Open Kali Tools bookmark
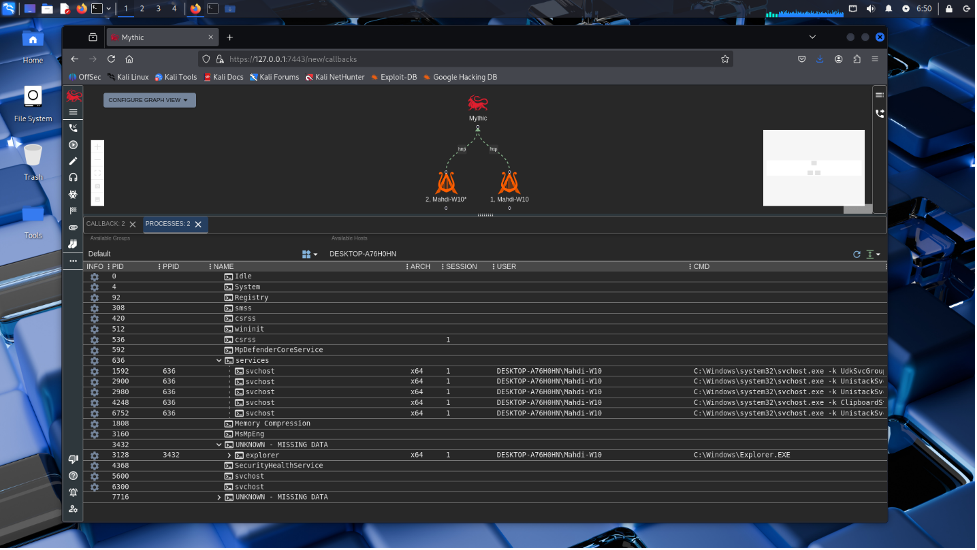 [x=176, y=77]
